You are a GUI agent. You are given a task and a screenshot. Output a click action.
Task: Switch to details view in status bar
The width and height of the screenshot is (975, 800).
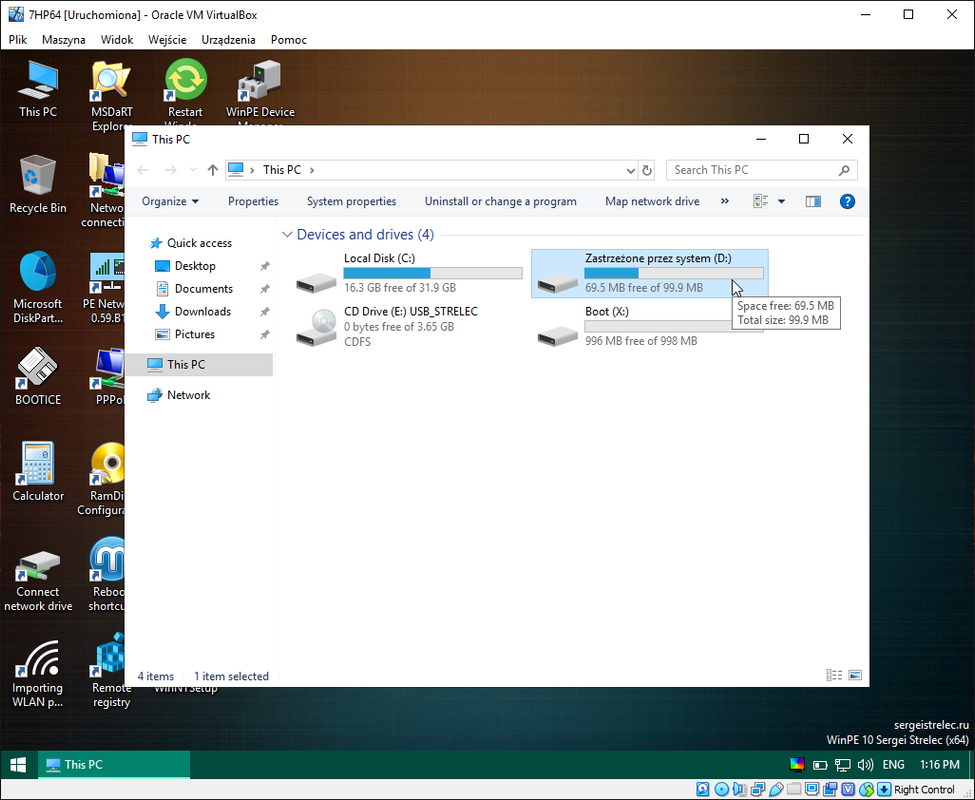pos(834,675)
